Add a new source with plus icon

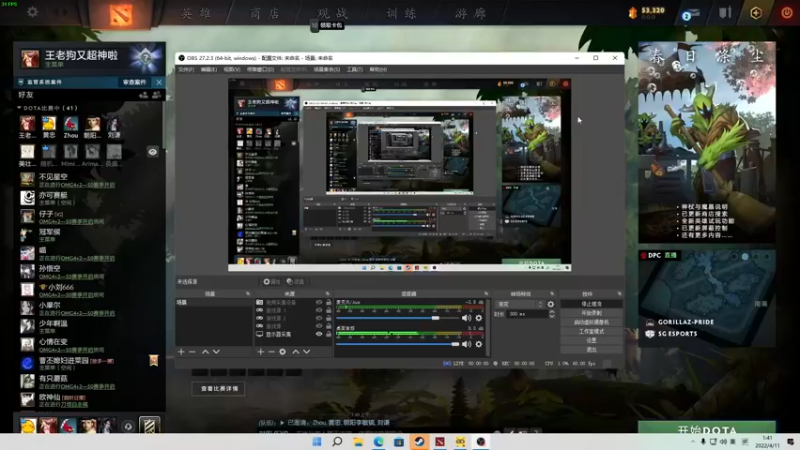[261, 352]
